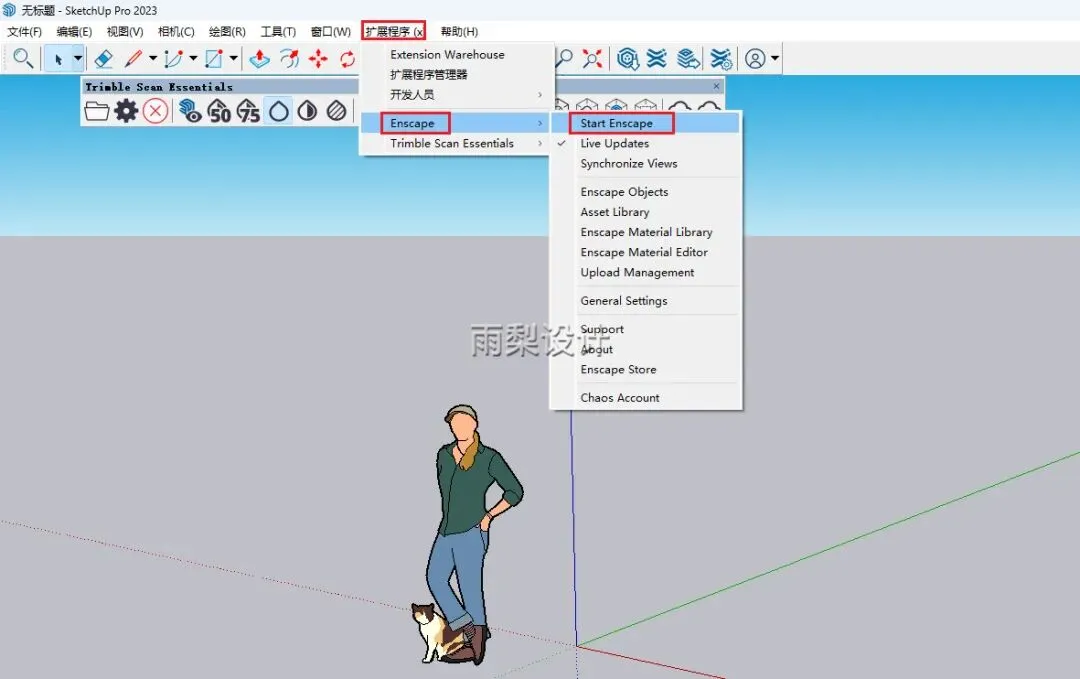Open the 视图(V) menu
The image size is (1080, 679).
click(125, 32)
